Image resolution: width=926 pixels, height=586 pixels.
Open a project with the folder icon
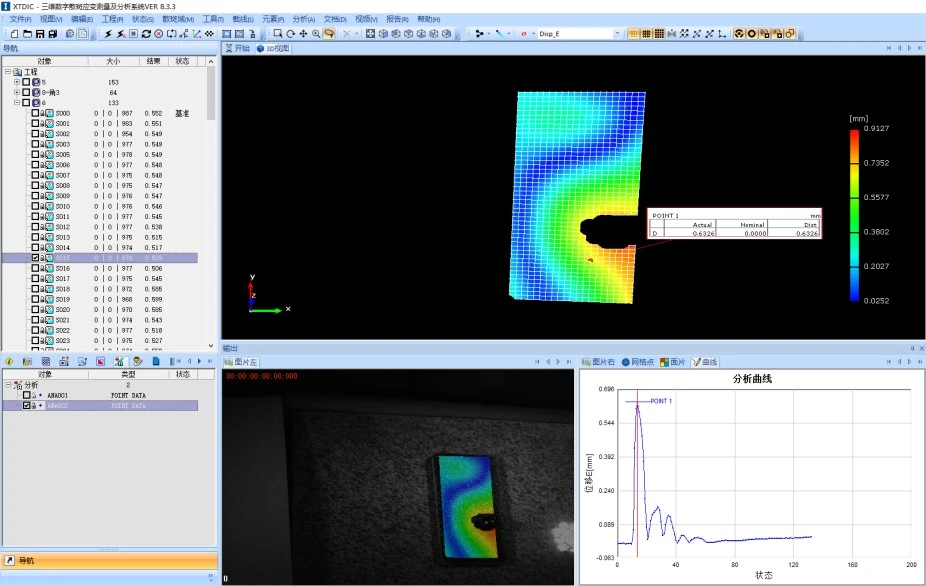tap(27, 34)
